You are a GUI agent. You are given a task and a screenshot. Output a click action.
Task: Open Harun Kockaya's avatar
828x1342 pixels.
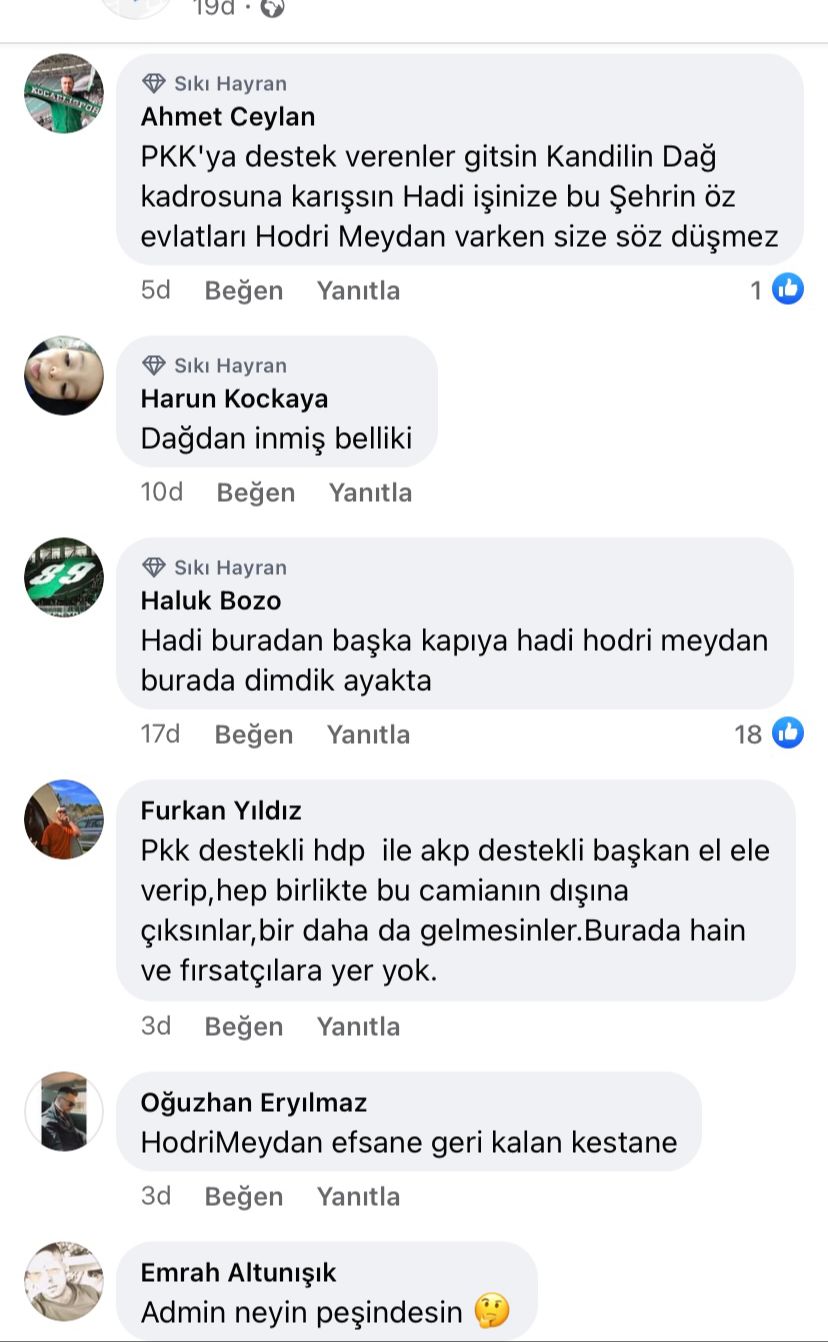tap(64, 376)
